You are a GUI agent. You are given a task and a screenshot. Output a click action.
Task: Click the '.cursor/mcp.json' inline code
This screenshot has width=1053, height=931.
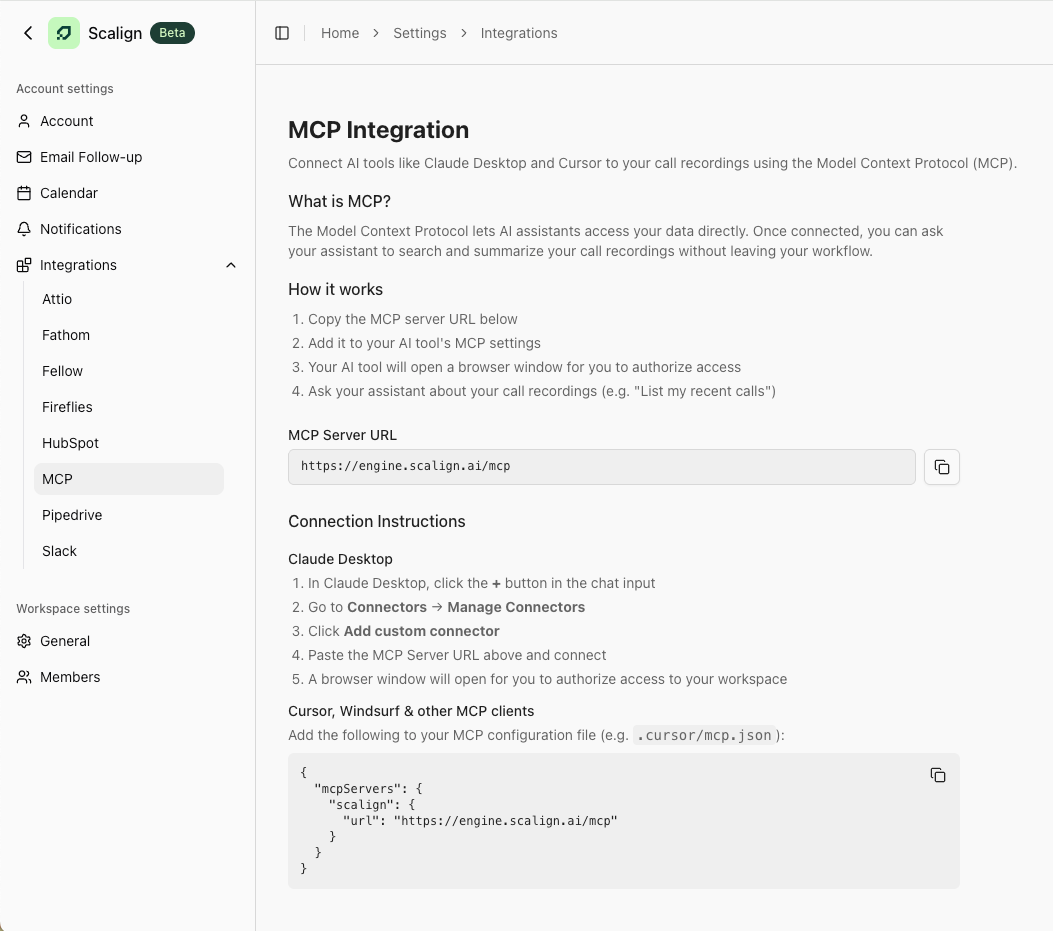pos(704,736)
